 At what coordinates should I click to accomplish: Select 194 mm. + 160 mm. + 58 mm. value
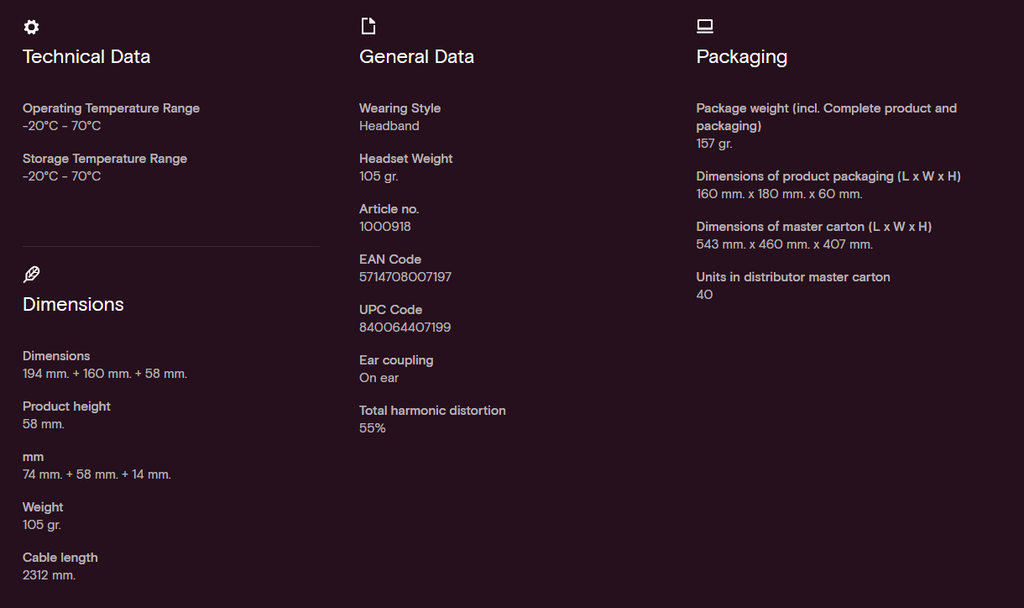pyautogui.click(x=104, y=374)
